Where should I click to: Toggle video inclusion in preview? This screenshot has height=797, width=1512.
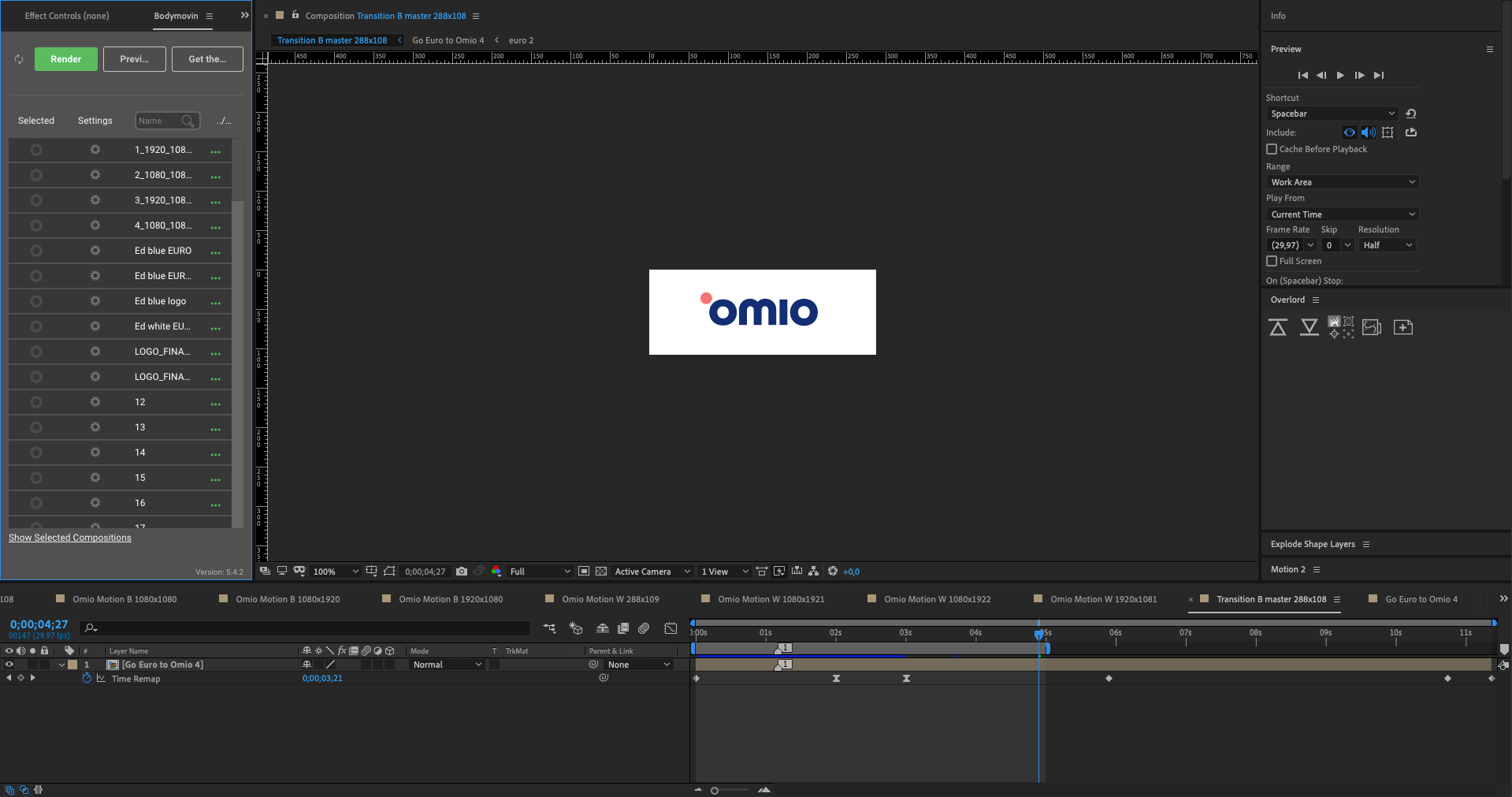1350,132
